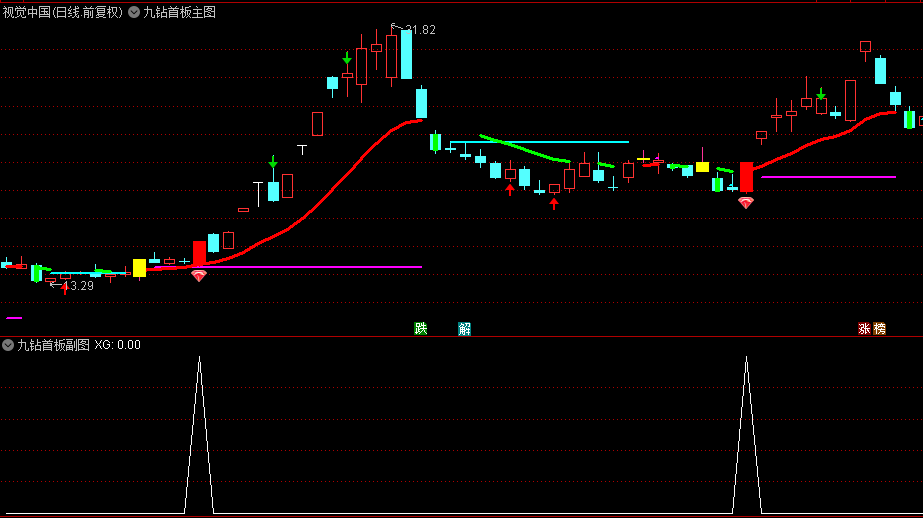Click the cyan 解 event marker
This screenshot has height=518, width=923.
[x=464, y=328]
